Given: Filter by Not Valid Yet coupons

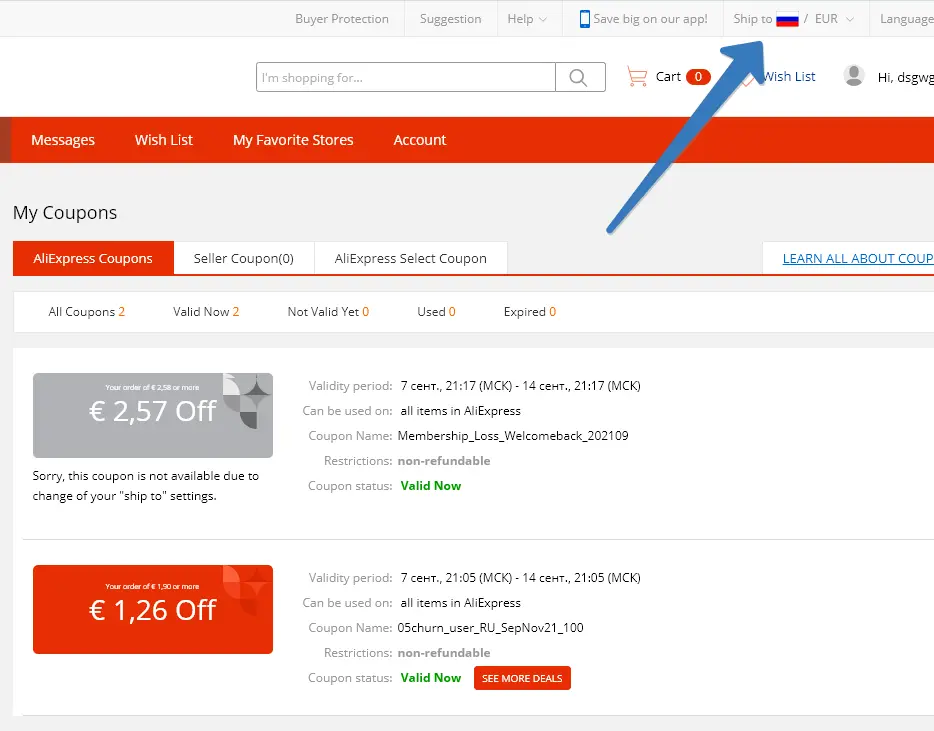Looking at the screenshot, I should coord(328,312).
